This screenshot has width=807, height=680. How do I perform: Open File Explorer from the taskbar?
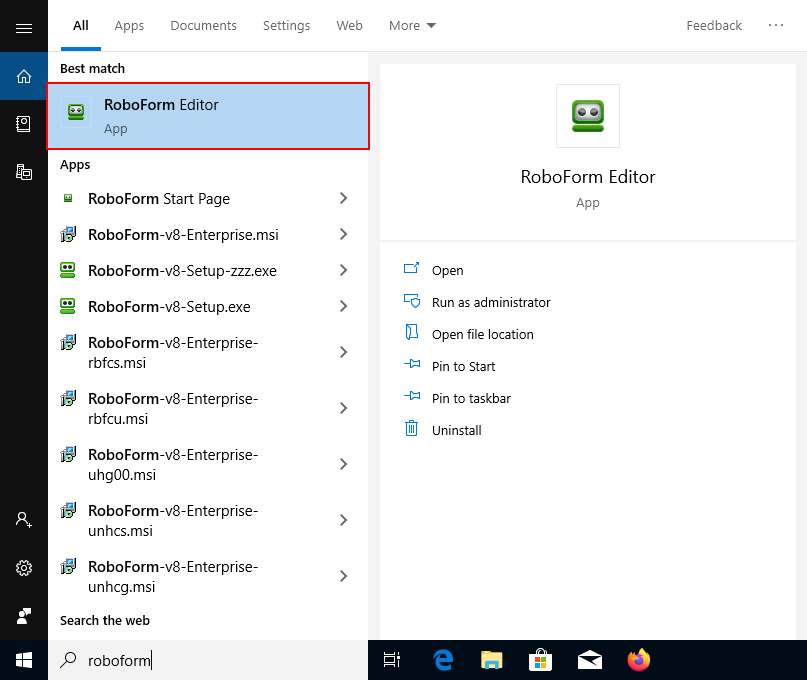(x=491, y=660)
